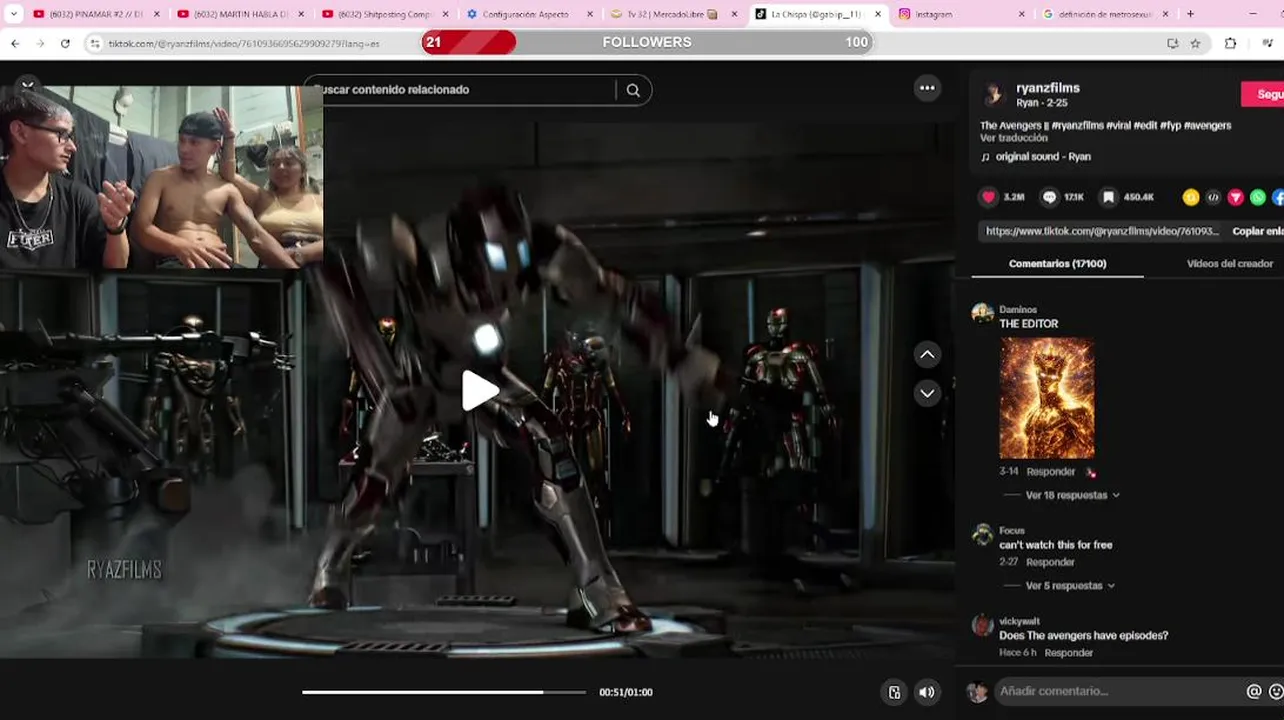Click the original sound music note
Viewport: 1284px width, 720px height.
click(985, 157)
